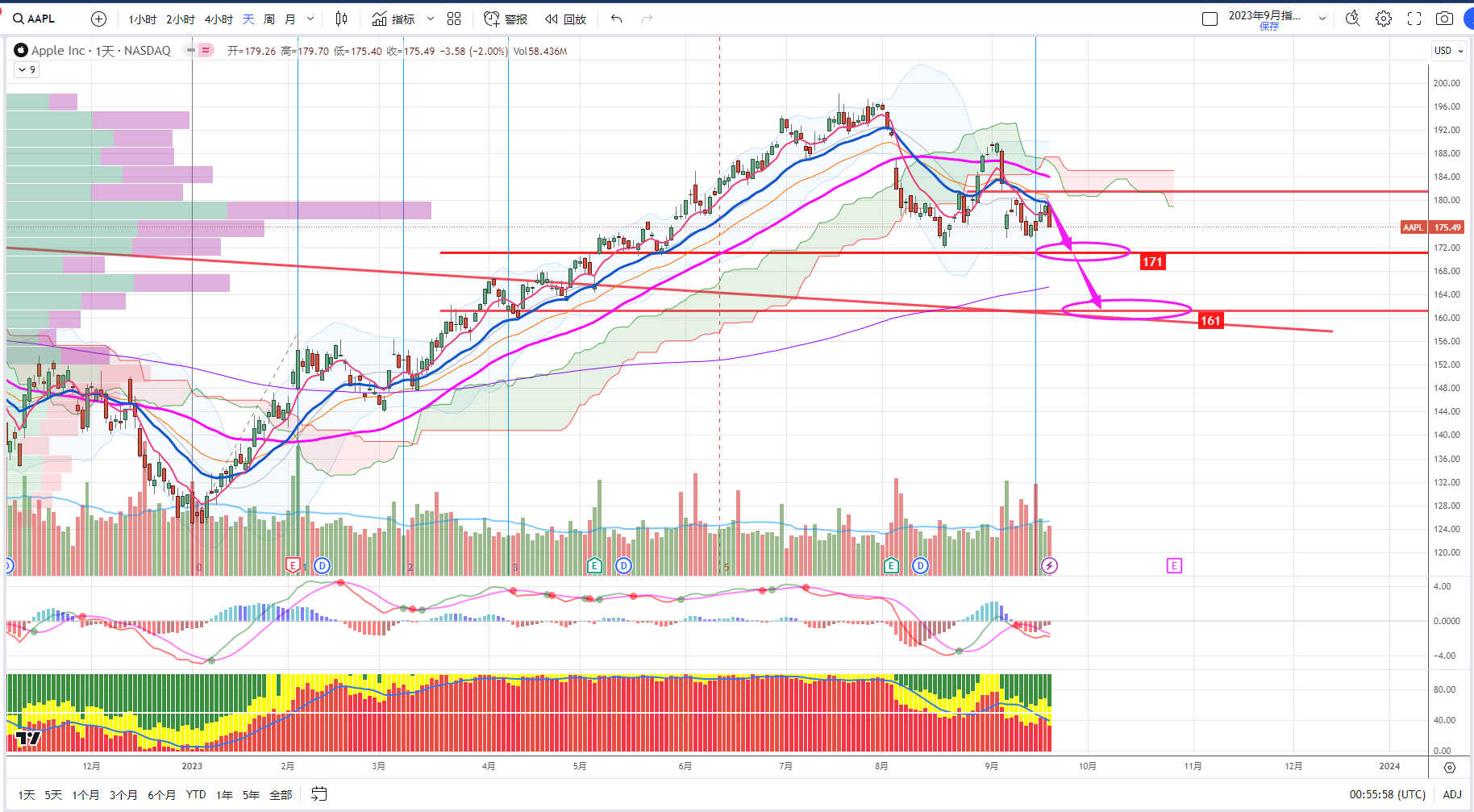This screenshot has width=1474, height=812.
Task: Click the TradingView logo on the chart
Action: pos(27,737)
